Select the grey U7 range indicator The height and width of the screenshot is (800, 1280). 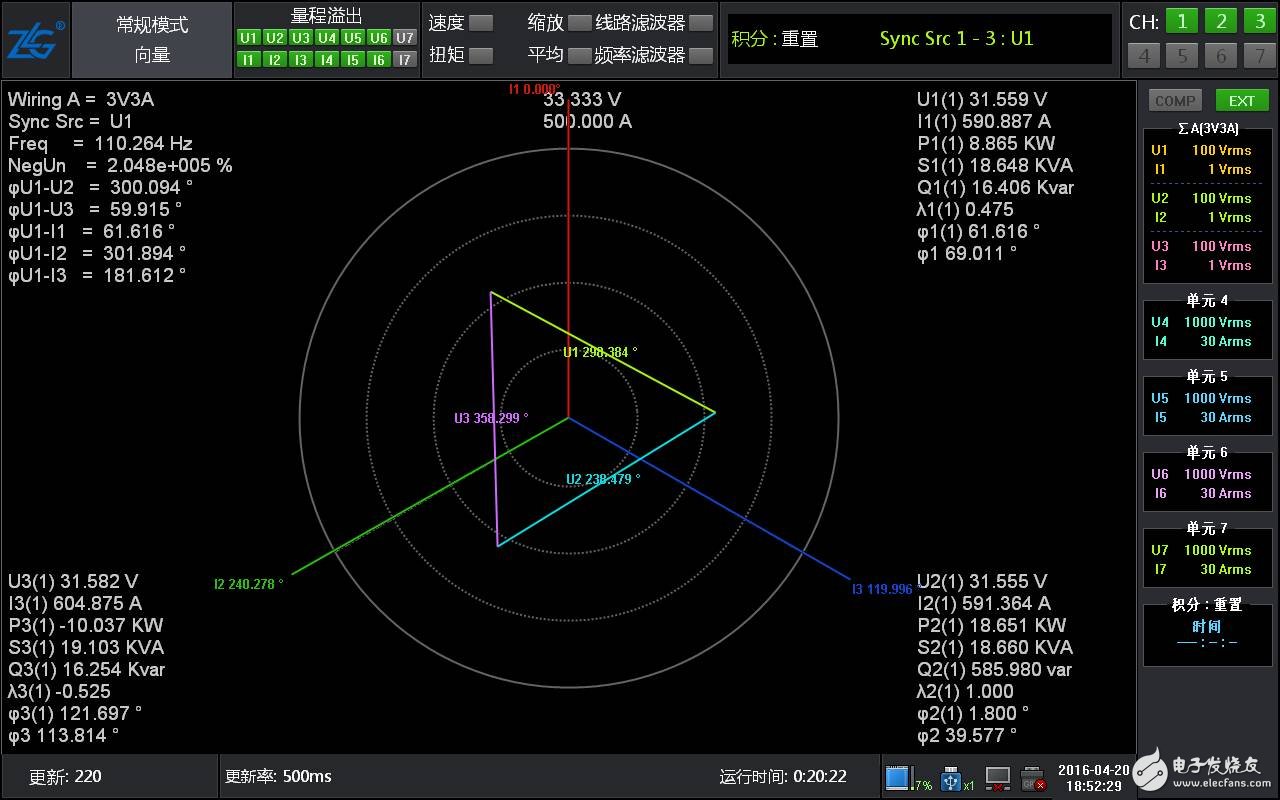404,38
